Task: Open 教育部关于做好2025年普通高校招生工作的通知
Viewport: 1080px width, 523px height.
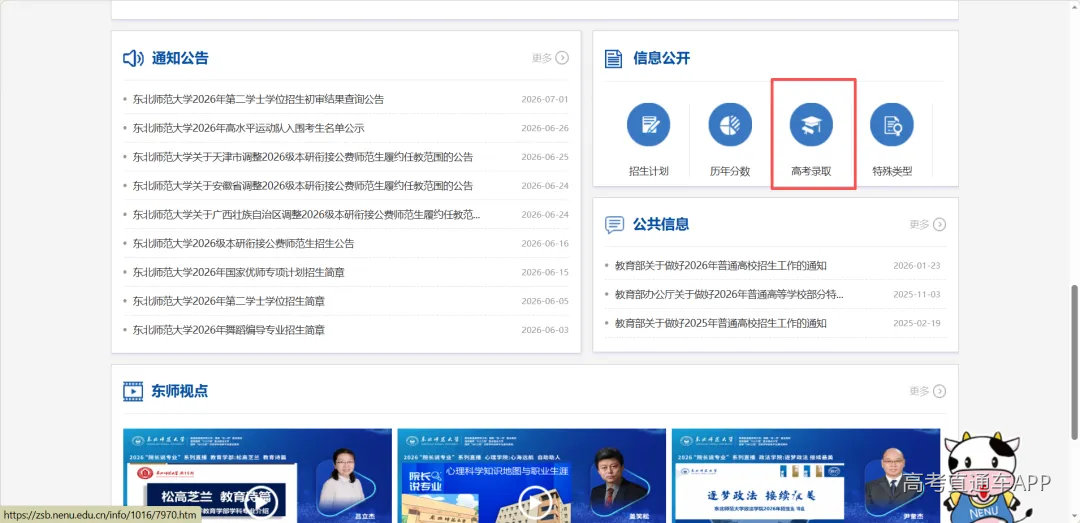Action: 720,324
